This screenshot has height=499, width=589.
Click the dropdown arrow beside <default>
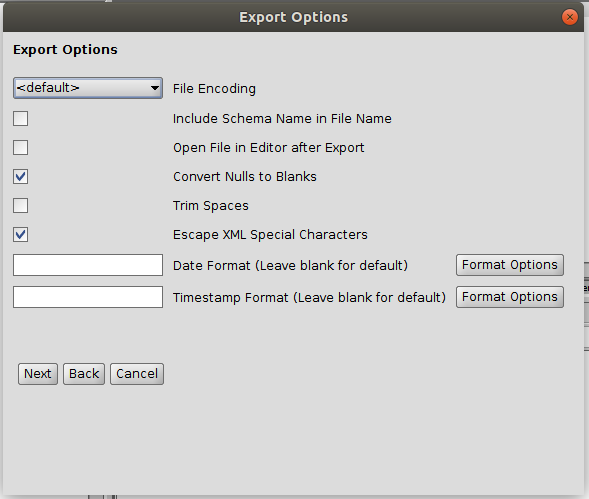[154, 88]
